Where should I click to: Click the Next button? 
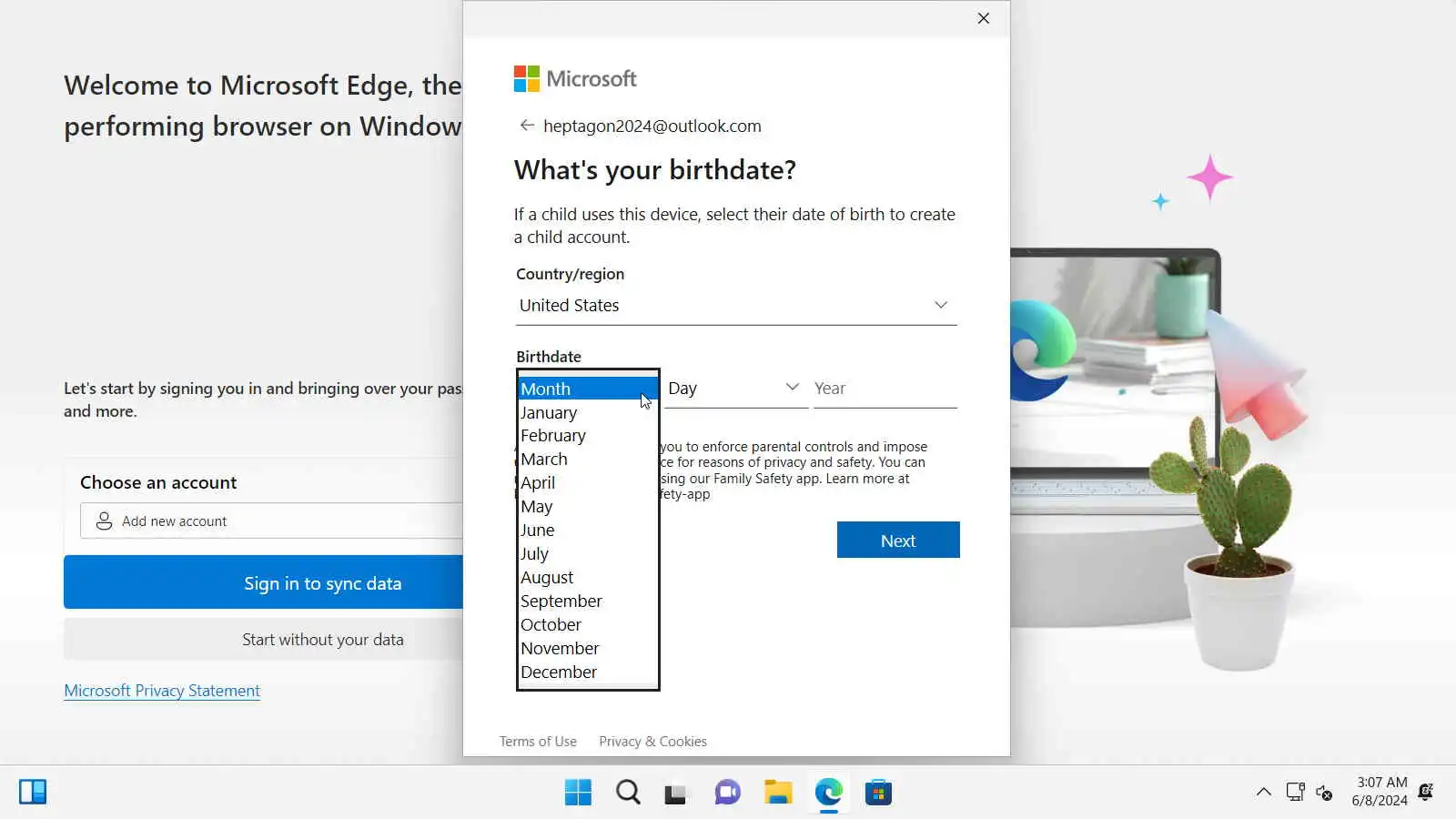tap(898, 540)
